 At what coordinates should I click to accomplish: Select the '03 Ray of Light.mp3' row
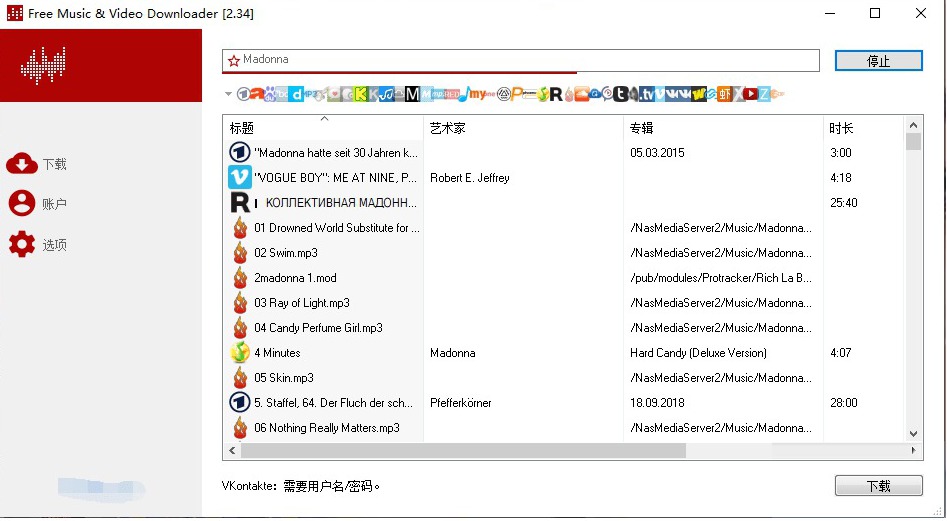pos(564,302)
